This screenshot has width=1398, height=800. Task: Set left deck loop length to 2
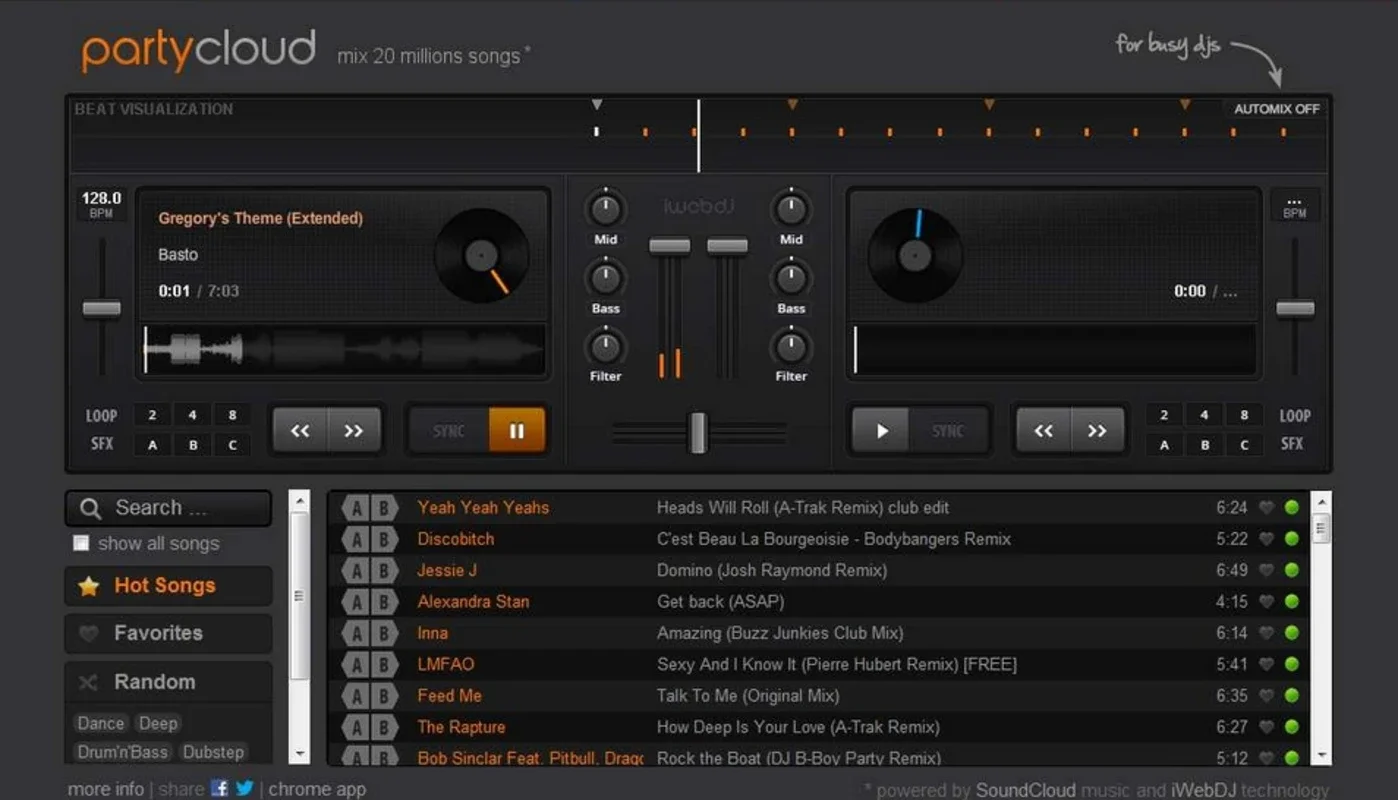coord(152,415)
